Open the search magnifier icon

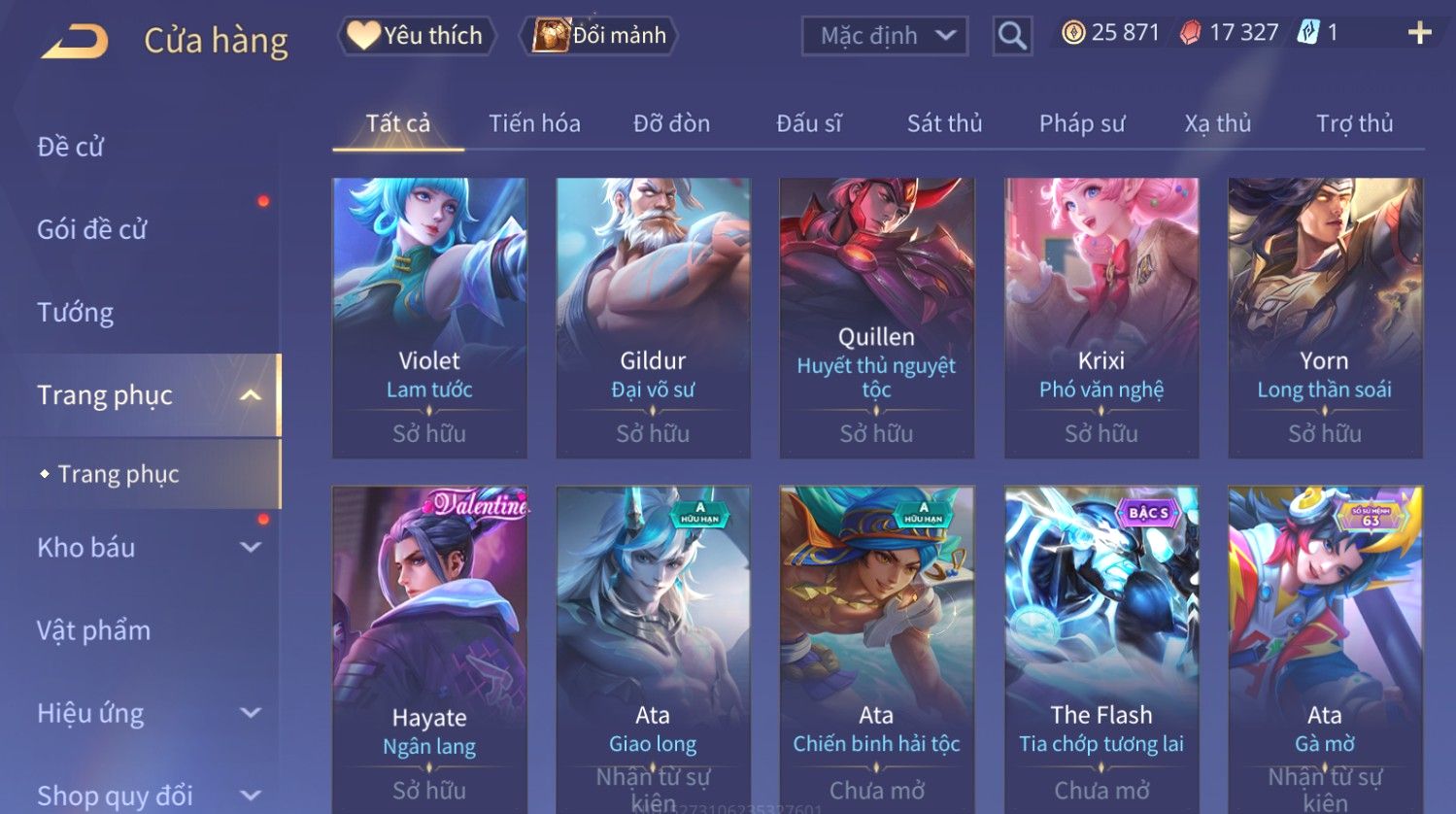click(x=1012, y=36)
